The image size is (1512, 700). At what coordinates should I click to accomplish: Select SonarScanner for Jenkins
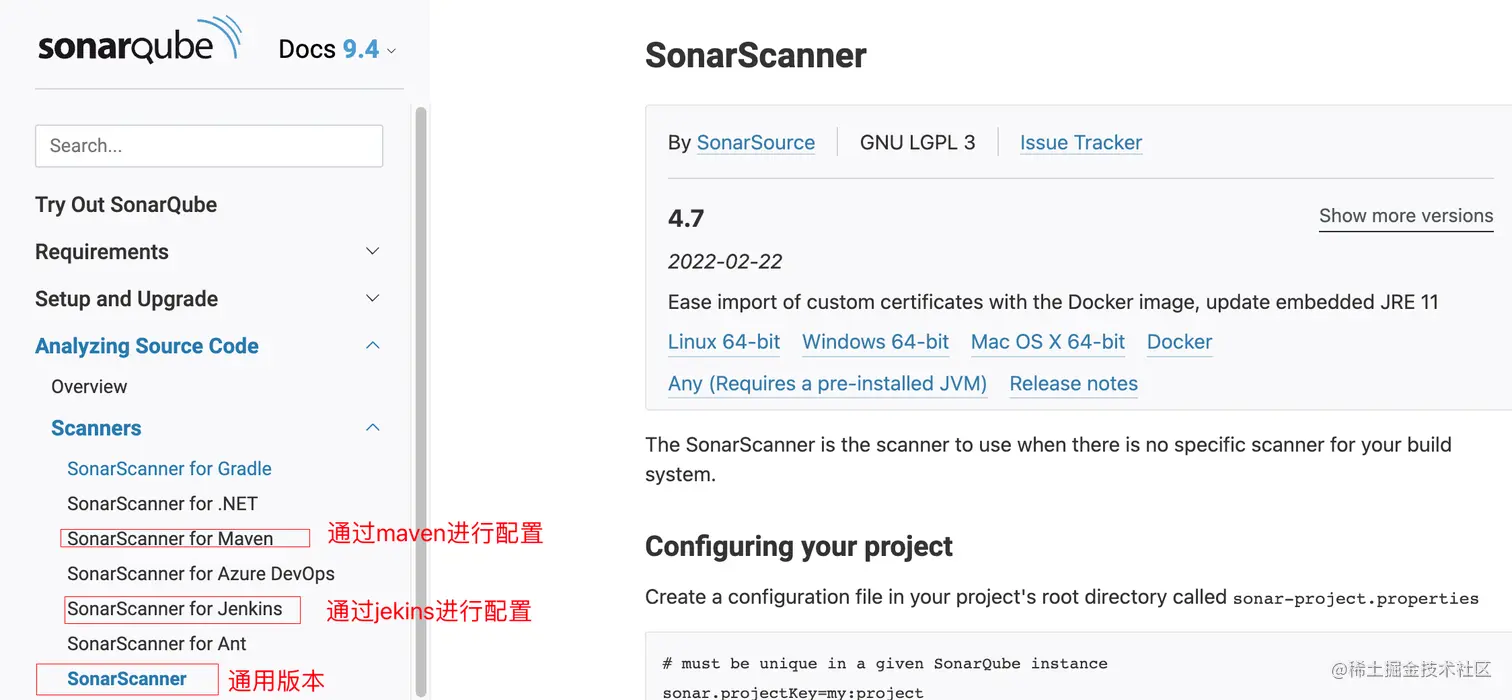175,609
